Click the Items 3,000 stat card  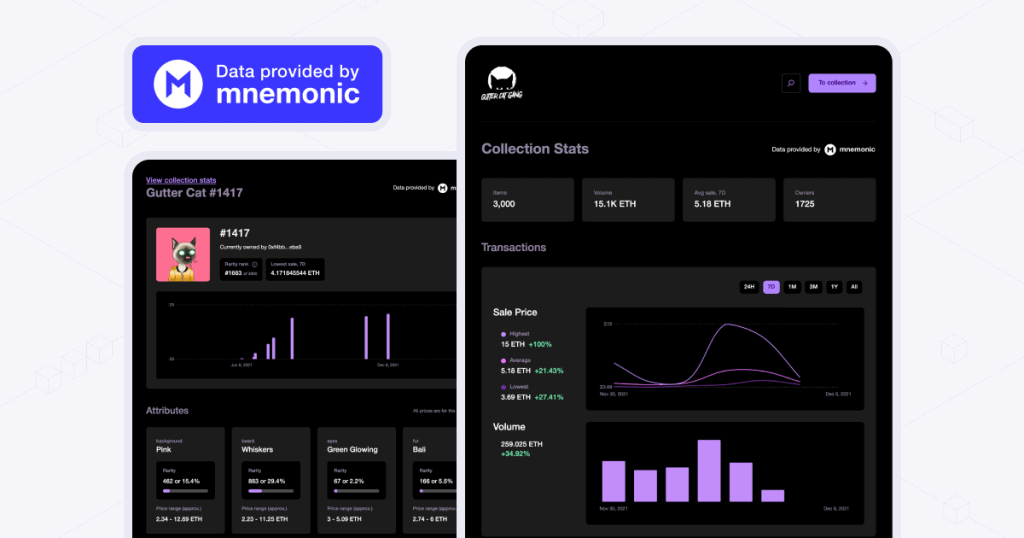pos(528,200)
